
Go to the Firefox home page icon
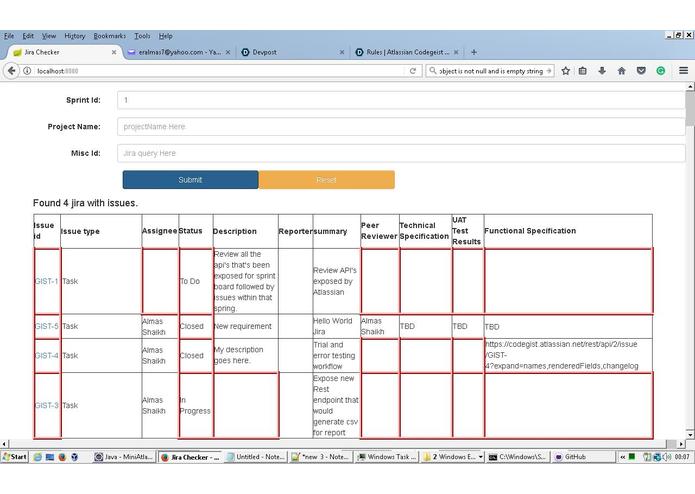621,71
